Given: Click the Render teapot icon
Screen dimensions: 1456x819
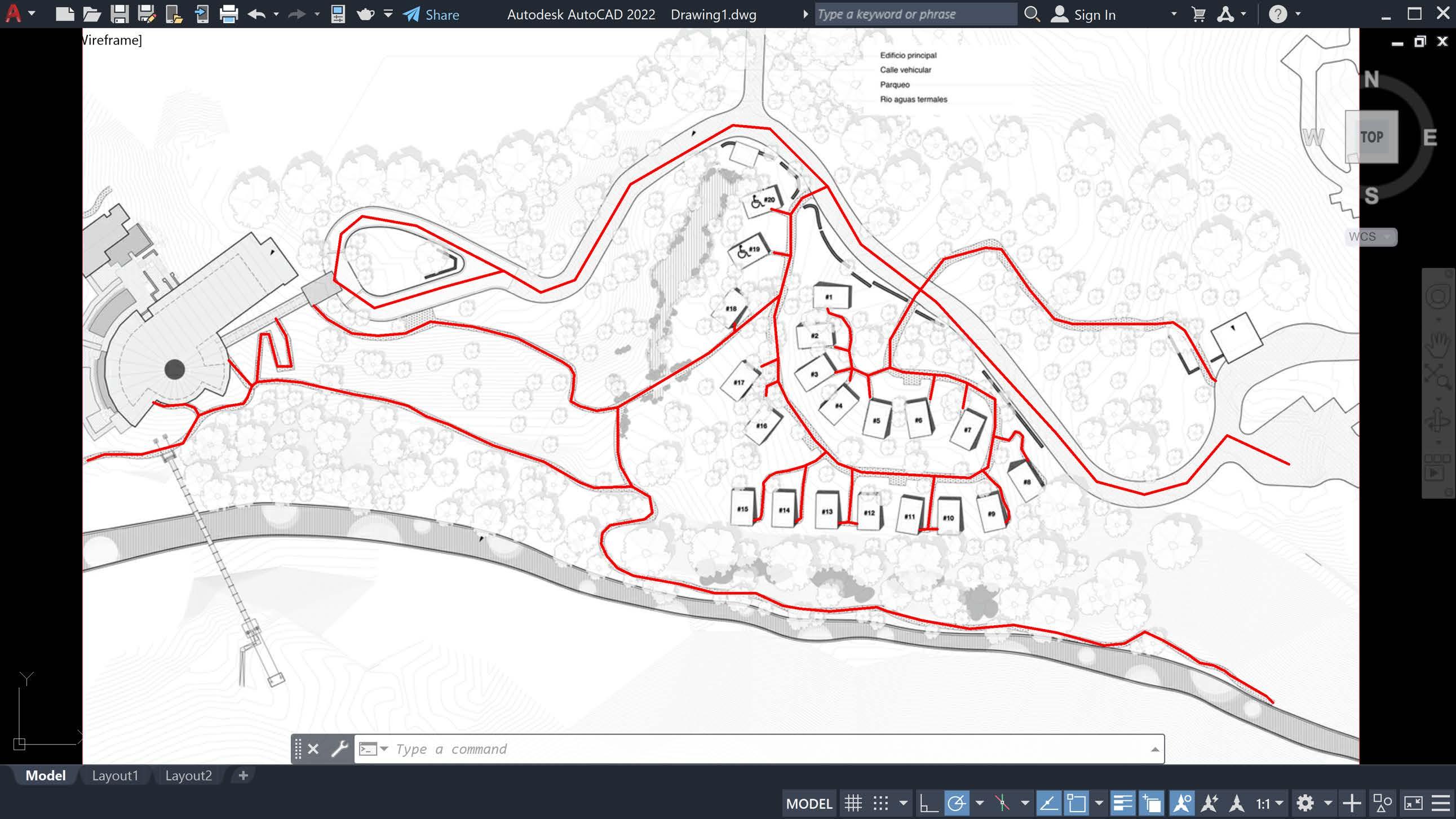Looking at the screenshot, I should coord(366,14).
